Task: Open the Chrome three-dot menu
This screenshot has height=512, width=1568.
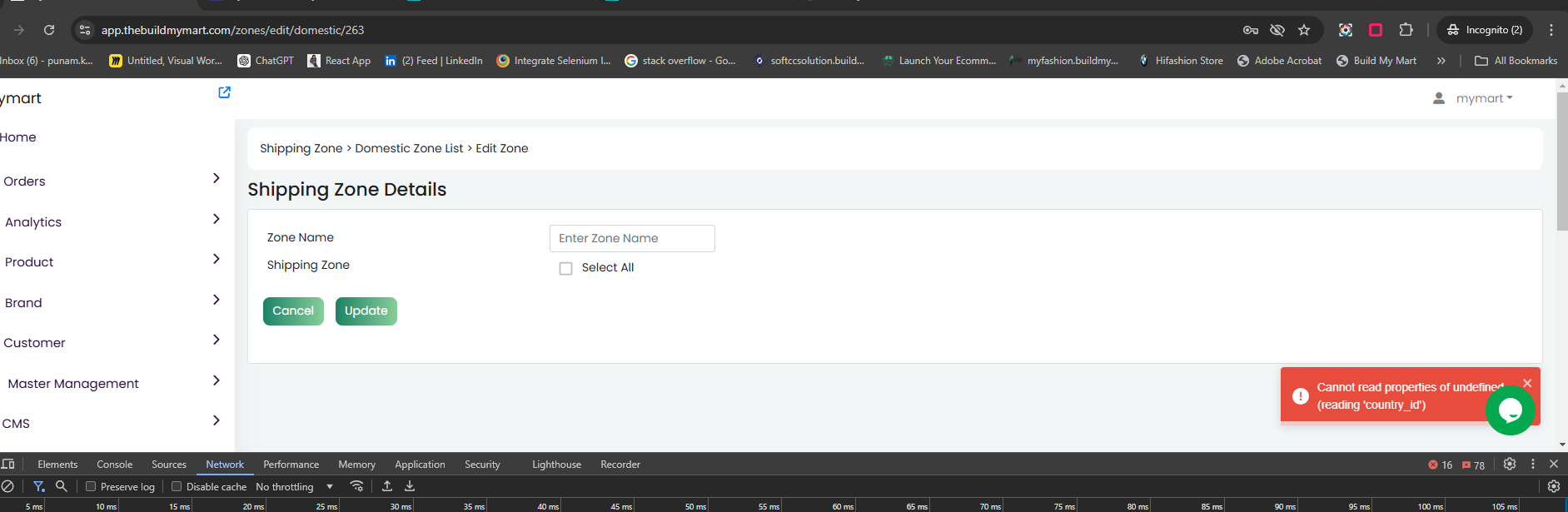Action: point(1551,30)
